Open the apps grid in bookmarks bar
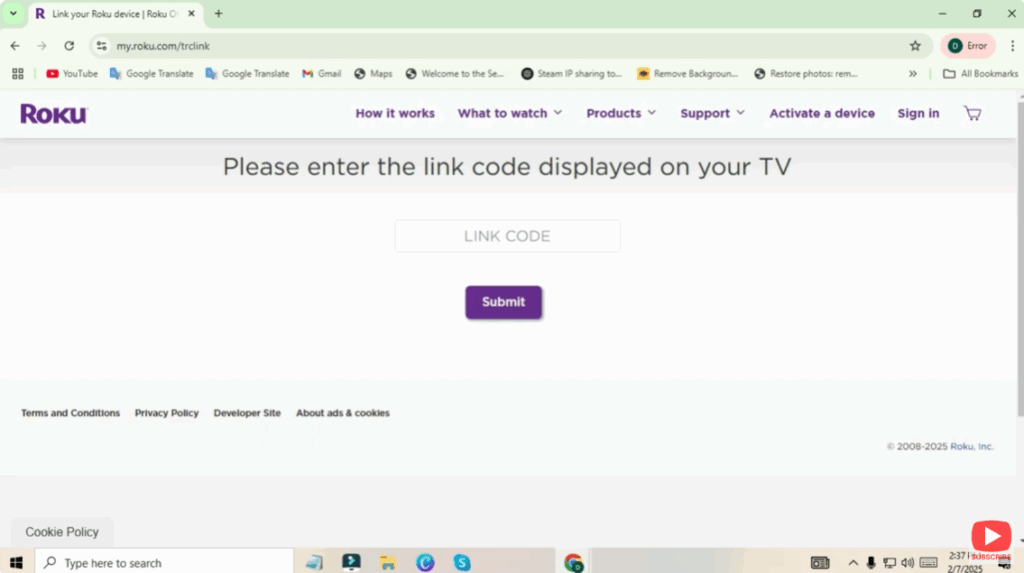The height and width of the screenshot is (573, 1024). [18, 74]
